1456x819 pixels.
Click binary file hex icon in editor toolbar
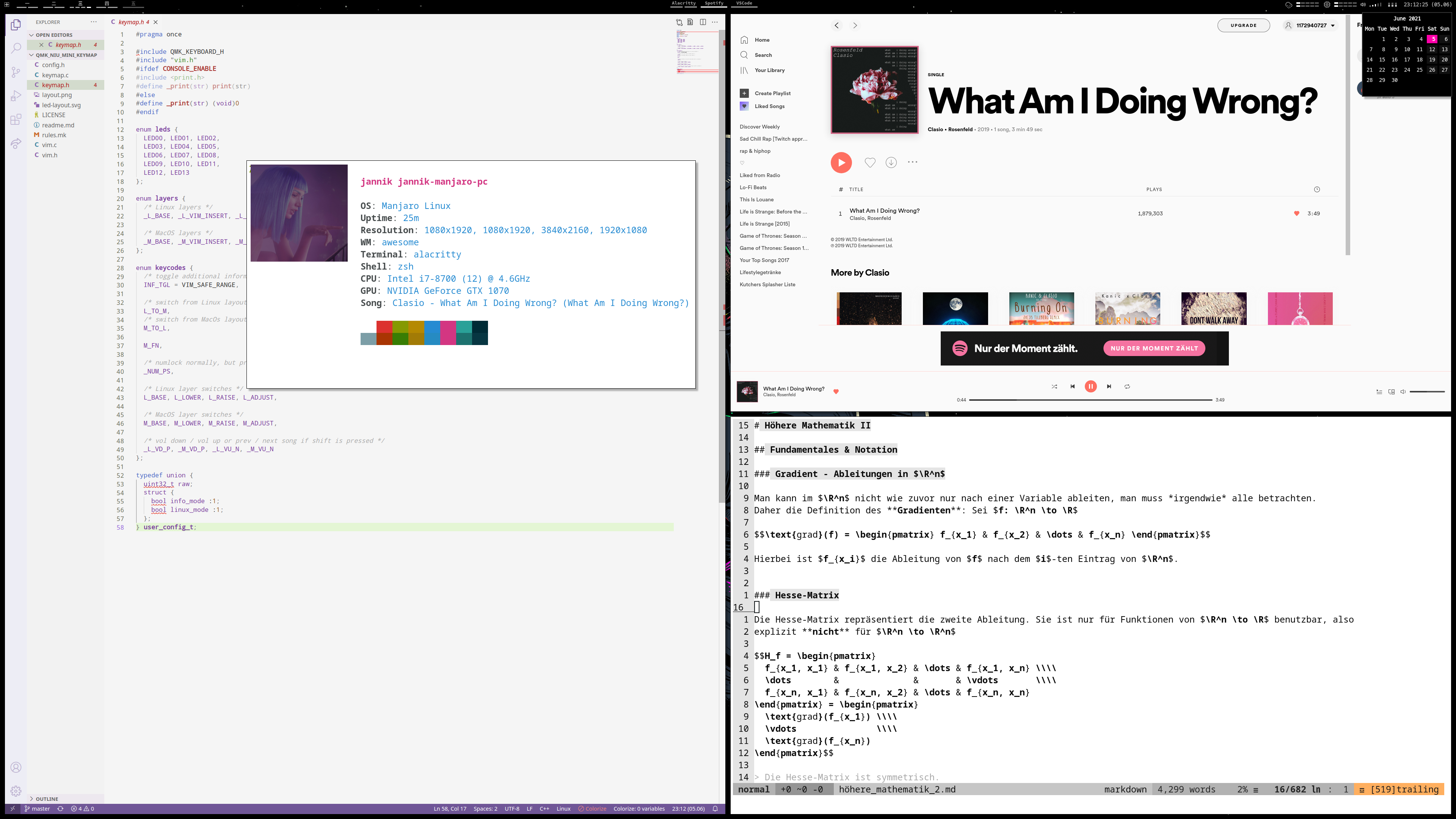click(690, 22)
